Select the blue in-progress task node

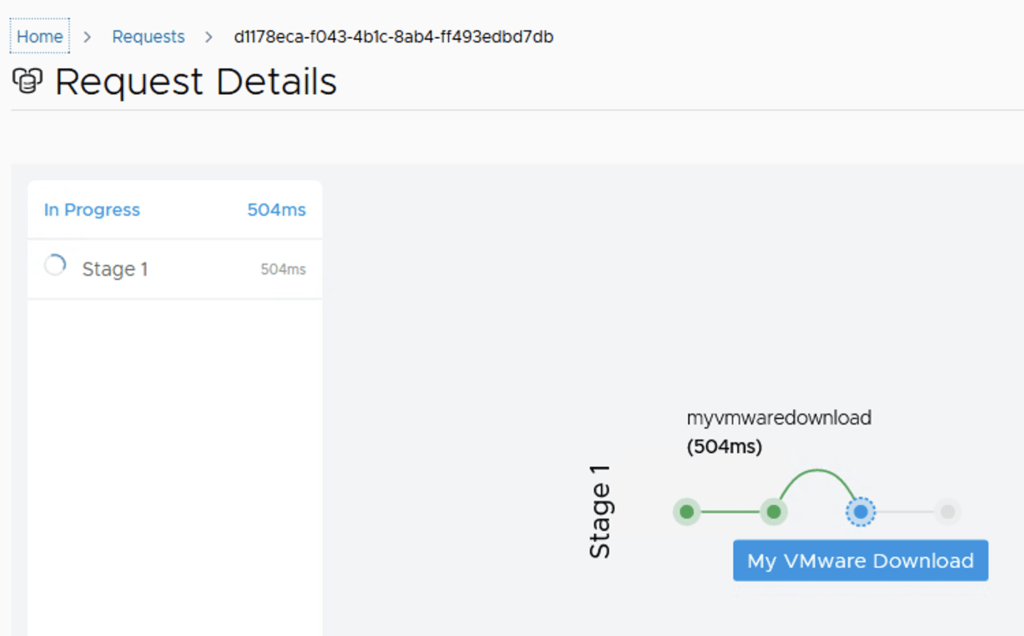(x=860, y=512)
